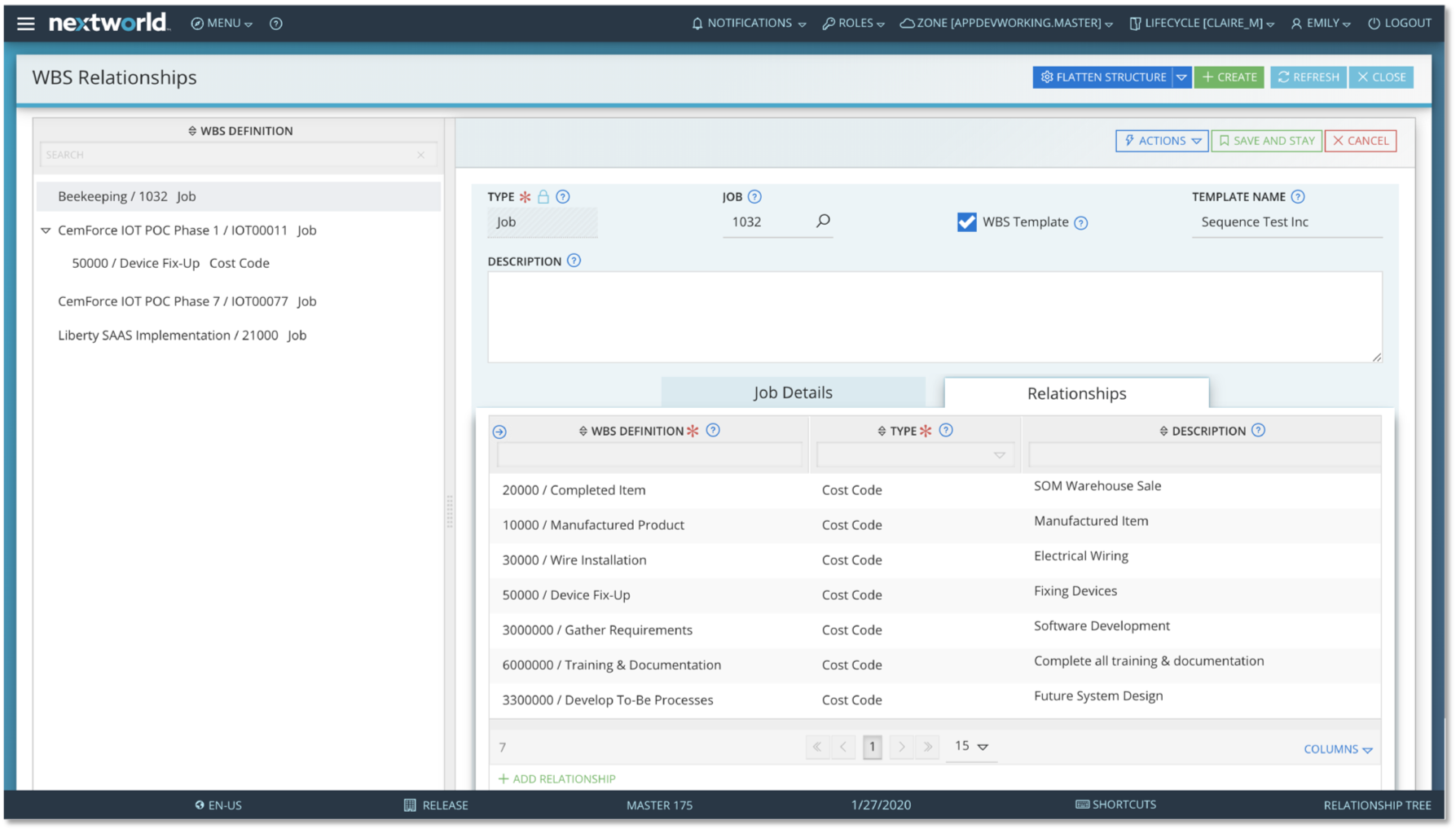Open WBS Template help question icon
This screenshot has width=1456, height=829.
coord(1080,222)
